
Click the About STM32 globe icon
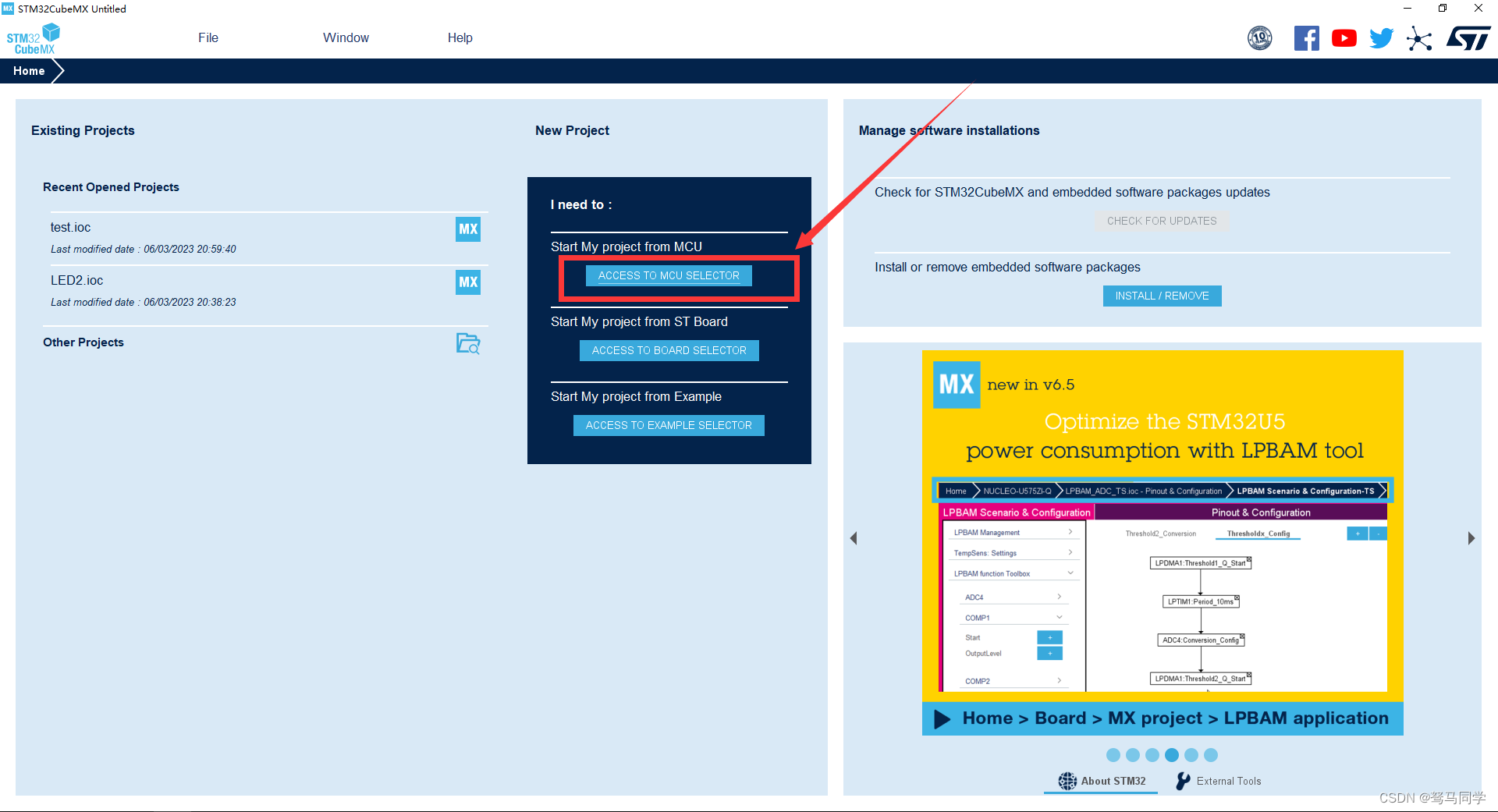click(x=1067, y=781)
